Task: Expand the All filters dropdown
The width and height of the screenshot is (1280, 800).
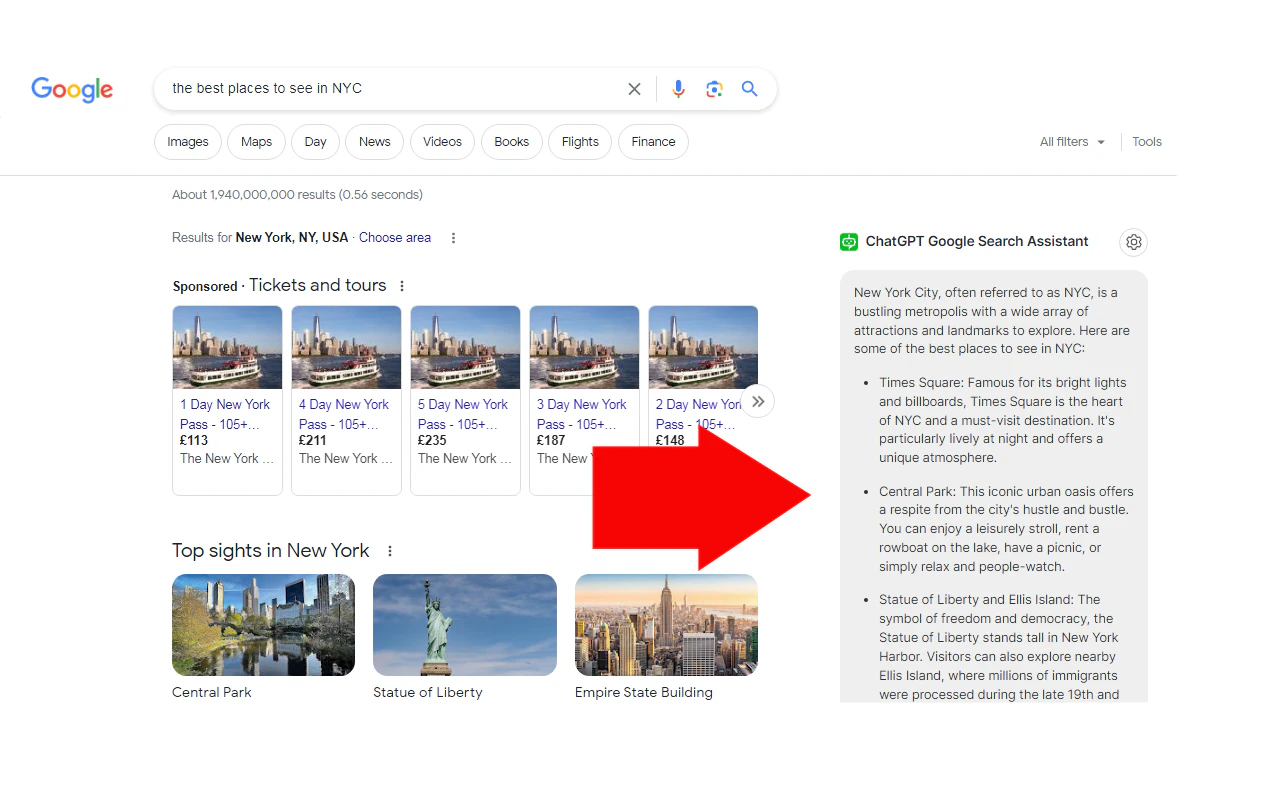Action: click(1072, 142)
